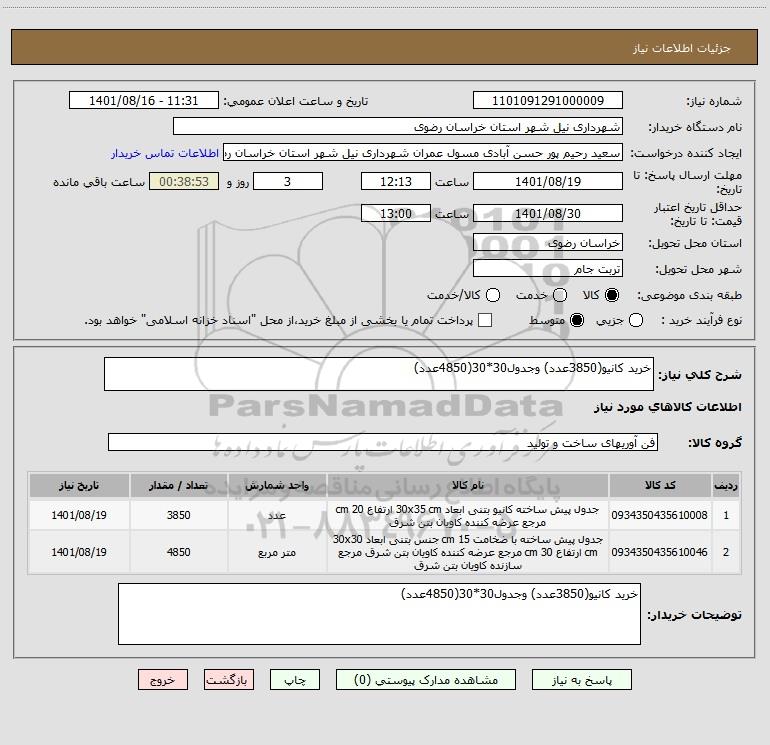Click the تعداد / مقدار column header
The width and height of the screenshot is (770, 745).
coord(178,485)
